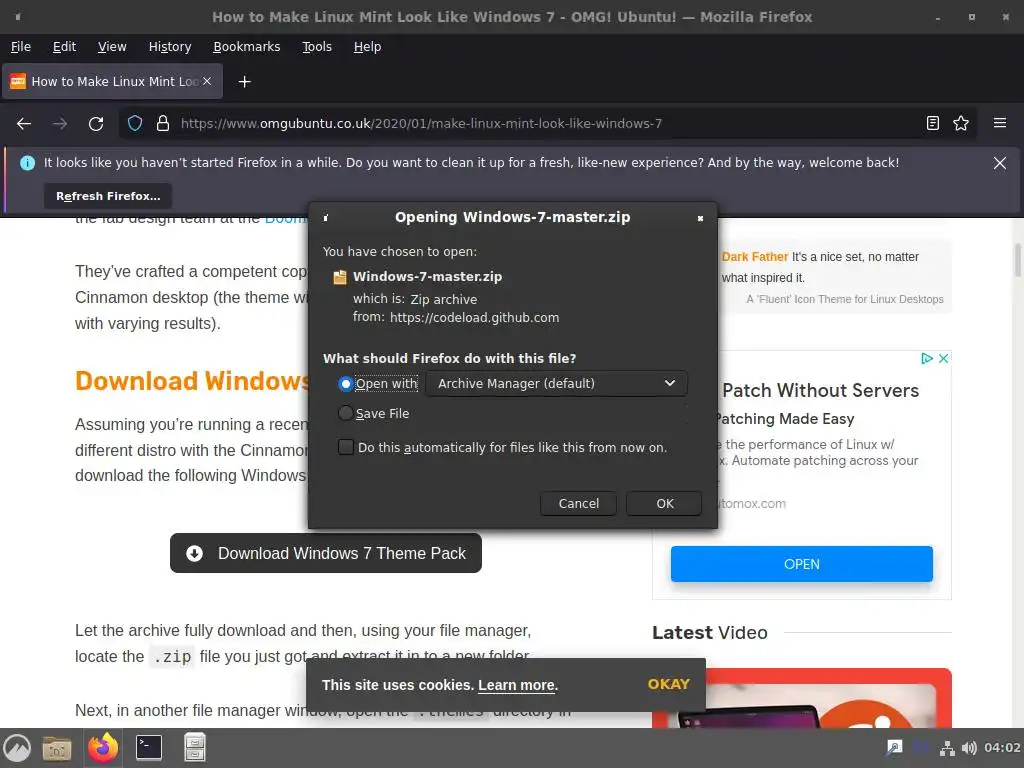1024x768 pixels.
Task: Click the page's vertical scrollbar handle
Action: (1017, 260)
